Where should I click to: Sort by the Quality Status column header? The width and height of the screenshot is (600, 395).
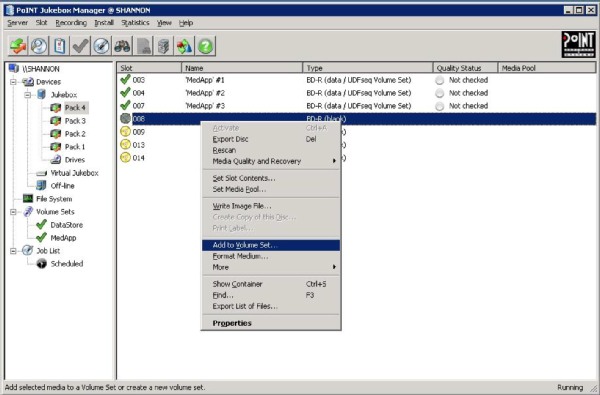click(465, 68)
